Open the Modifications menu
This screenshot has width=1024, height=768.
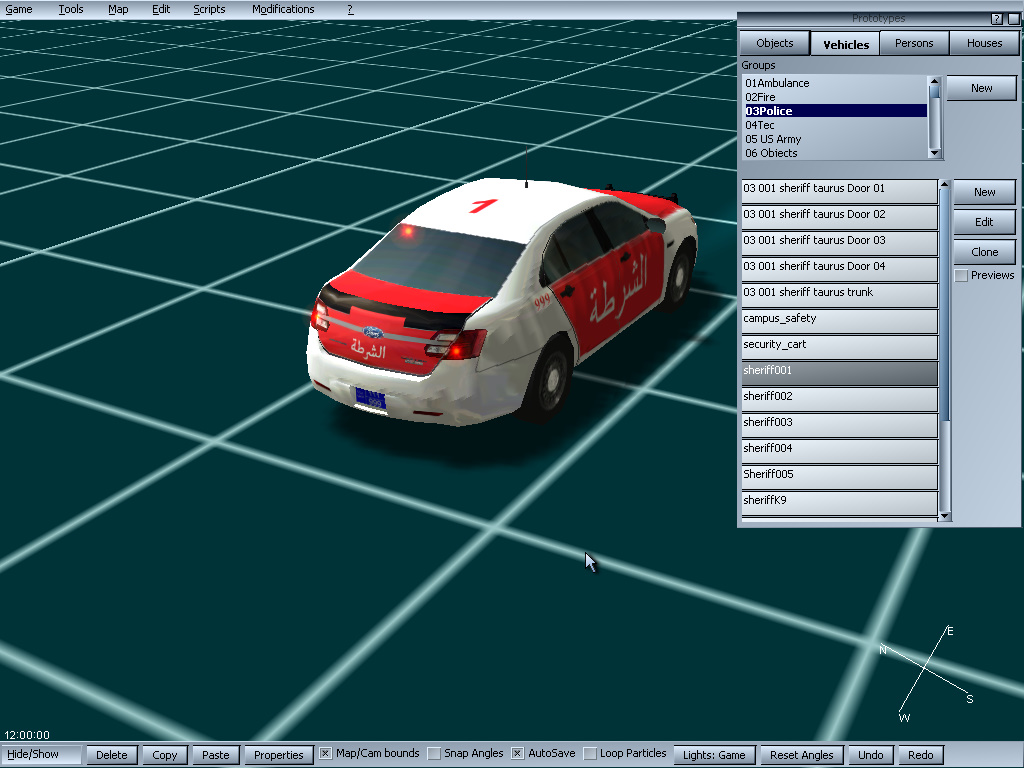[x=283, y=9]
